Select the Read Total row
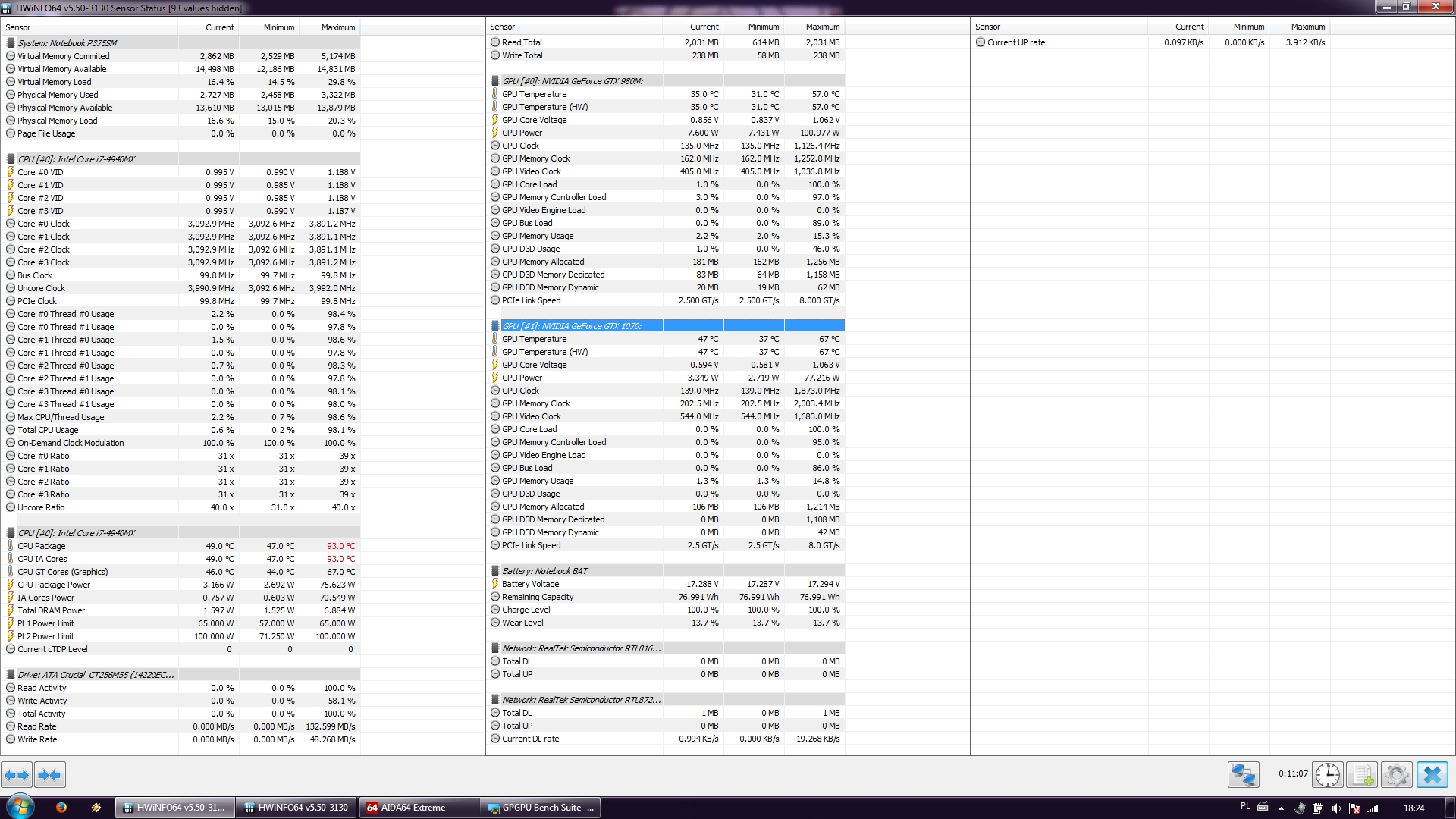 [666, 42]
